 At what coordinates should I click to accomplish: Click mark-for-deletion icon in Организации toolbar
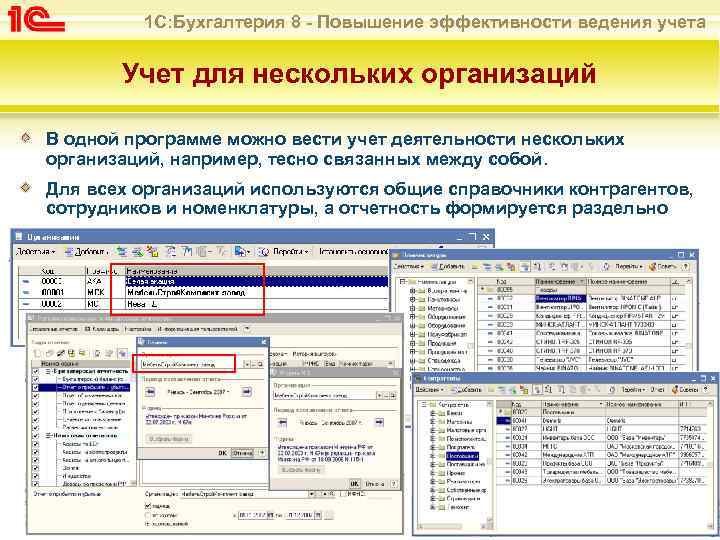pyautogui.click(x=152, y=252)
